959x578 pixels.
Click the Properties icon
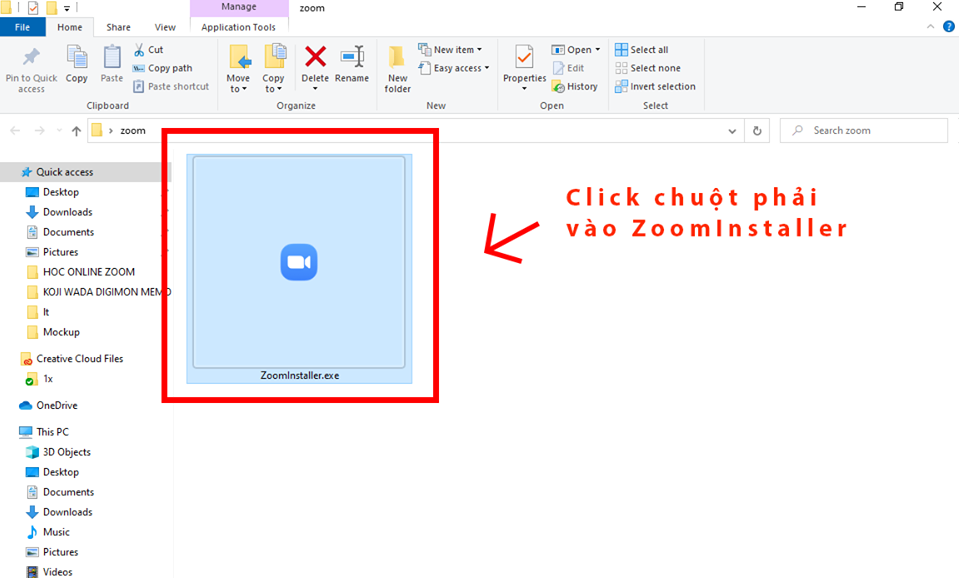524,57
